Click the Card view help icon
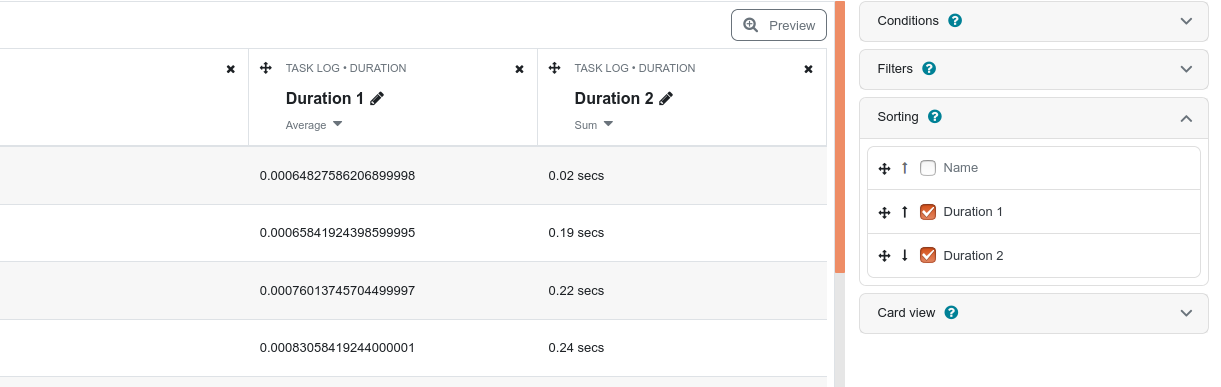This screenshot has height=387, width=1221. 952,313
